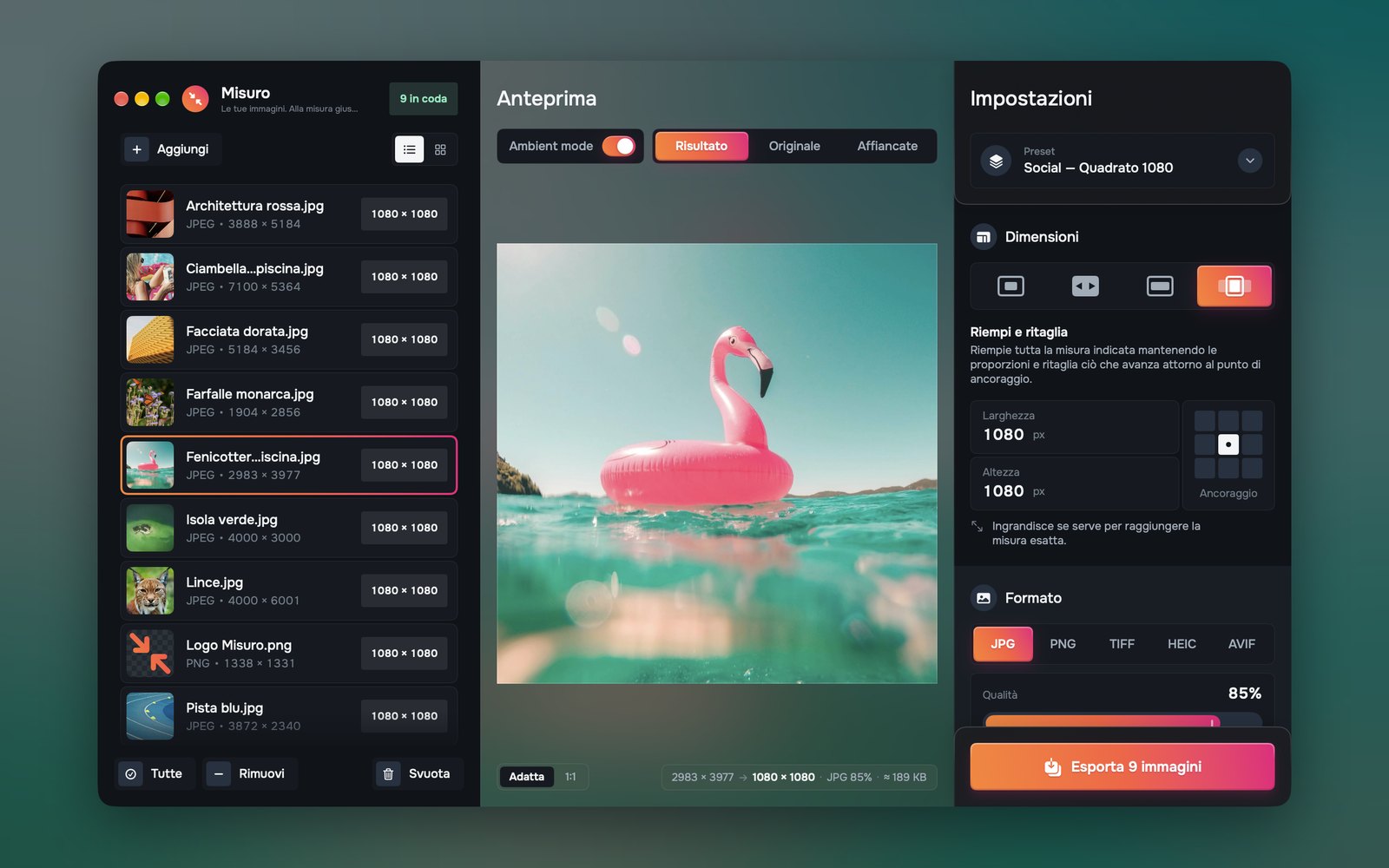Image resolution: width=1389 pixels, height=868 pixels.
Task: Select the Riempi e ritaglia mode icon
Action: tap(1234, 286)
